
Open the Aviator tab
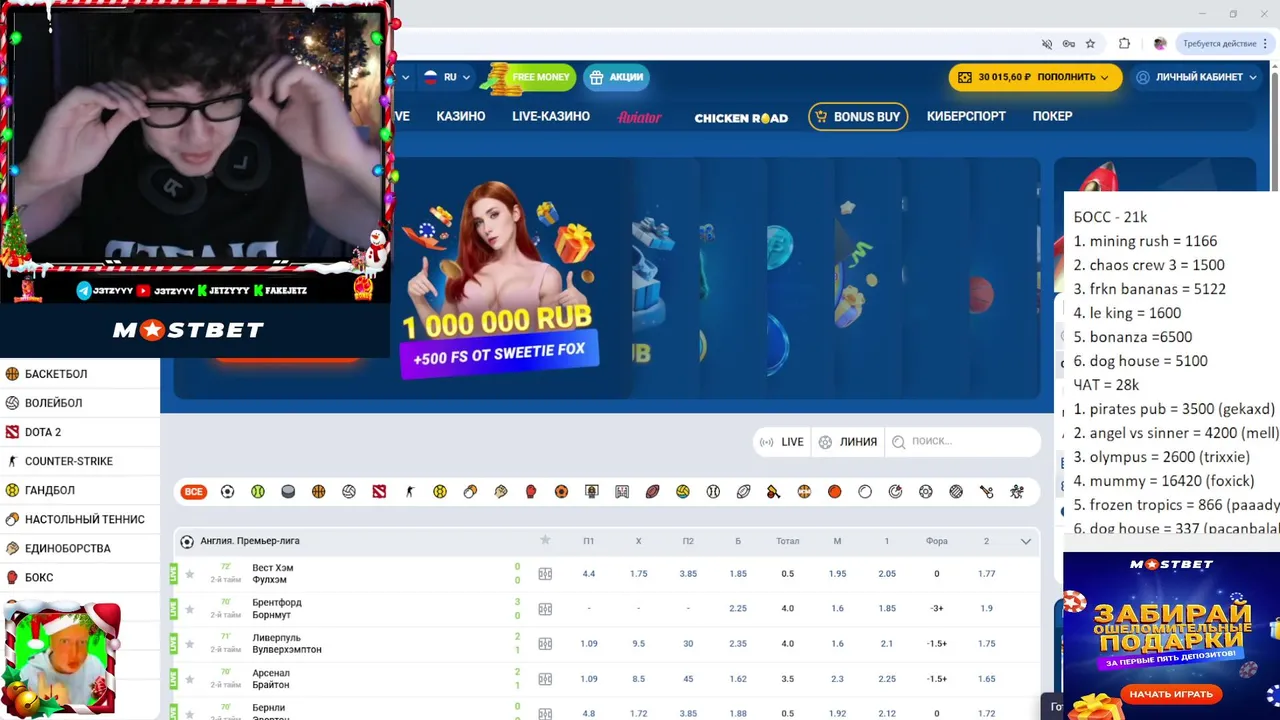640,117
